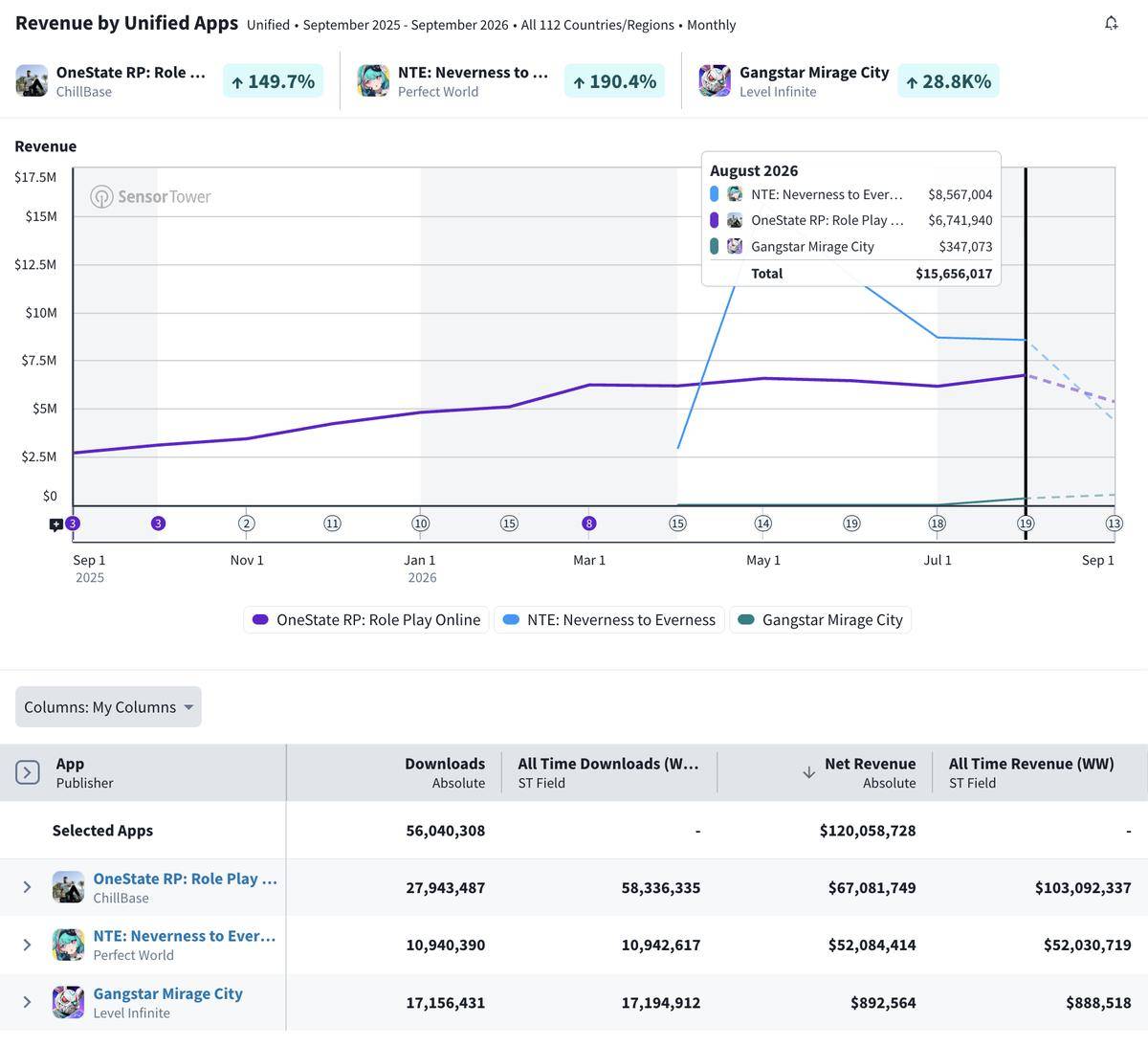Open OneState RP: Role Play link in table
Image resolution: width=1148 pixels, height=1046 pixels.
(x=186, y=879)
